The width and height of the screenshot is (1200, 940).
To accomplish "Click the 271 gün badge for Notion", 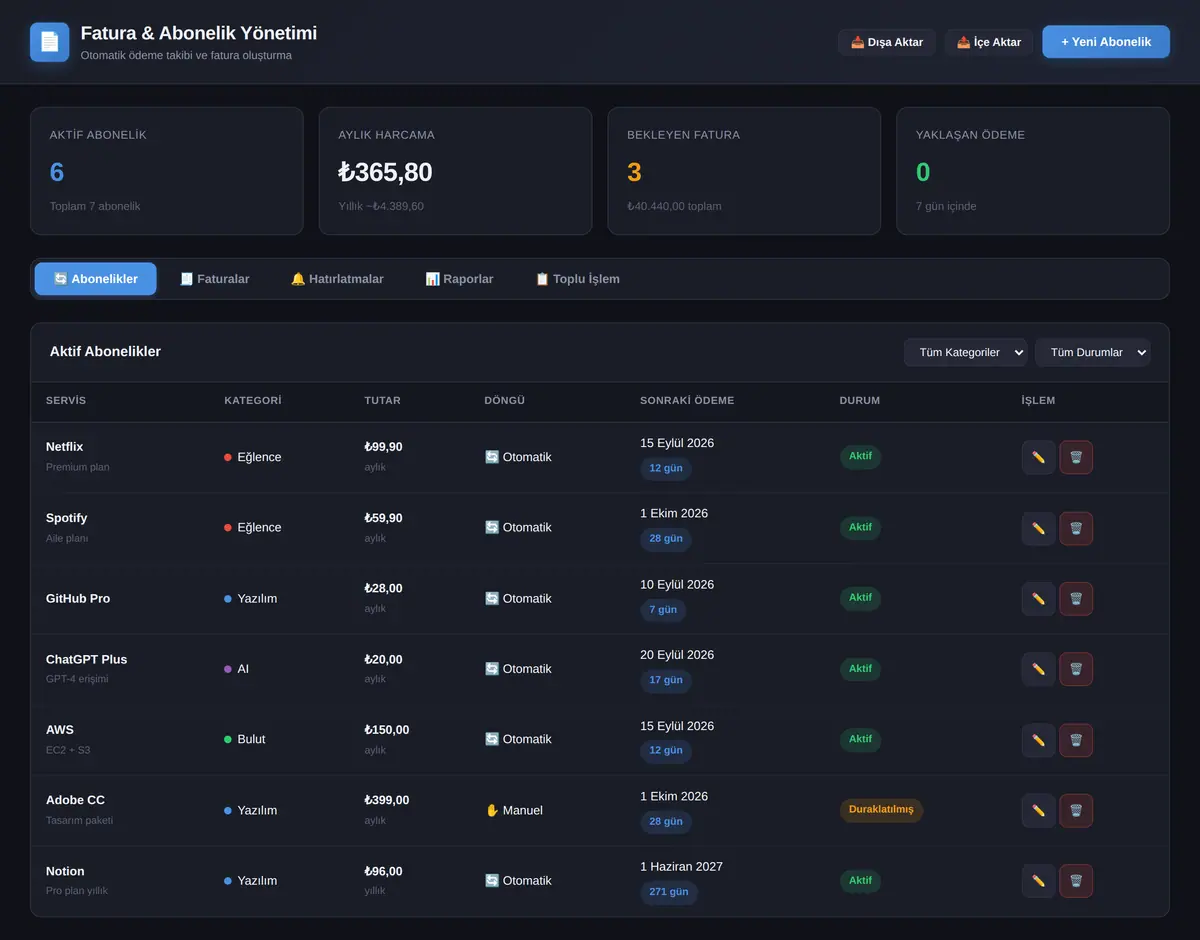I will point(669,892).
